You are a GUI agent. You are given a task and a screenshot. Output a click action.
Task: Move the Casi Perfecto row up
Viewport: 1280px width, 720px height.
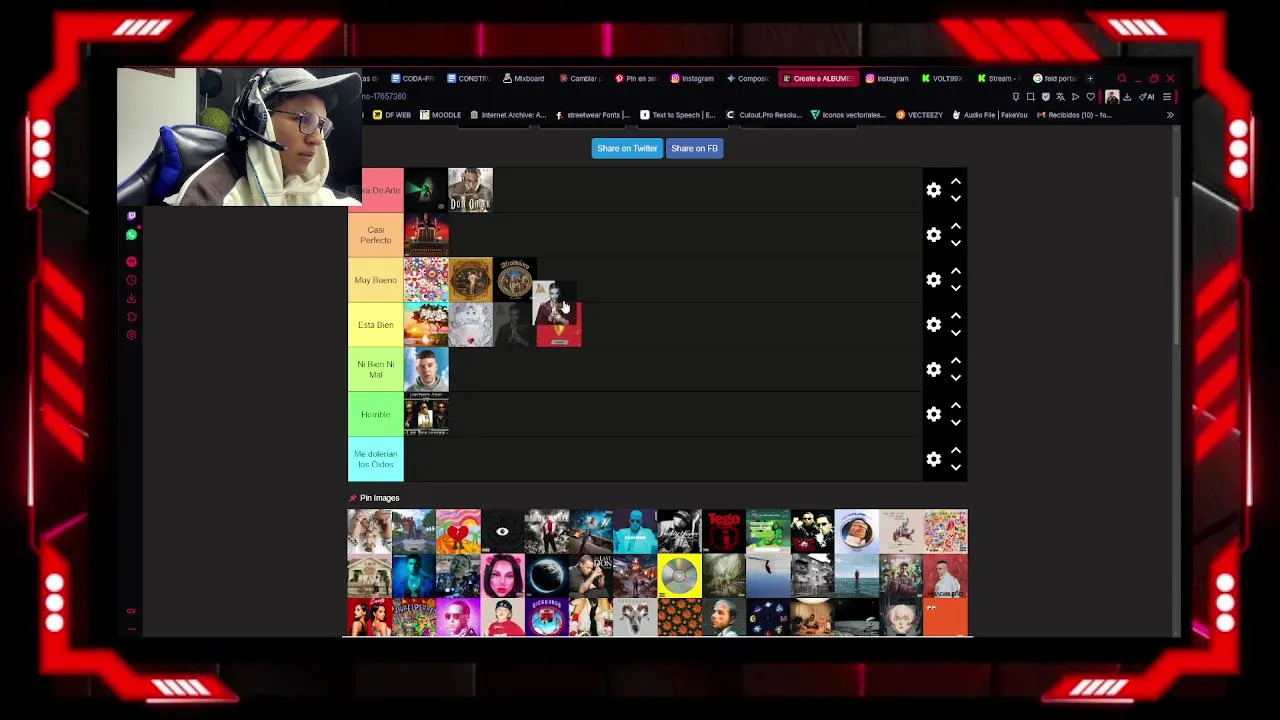click(x=956, y=226)
